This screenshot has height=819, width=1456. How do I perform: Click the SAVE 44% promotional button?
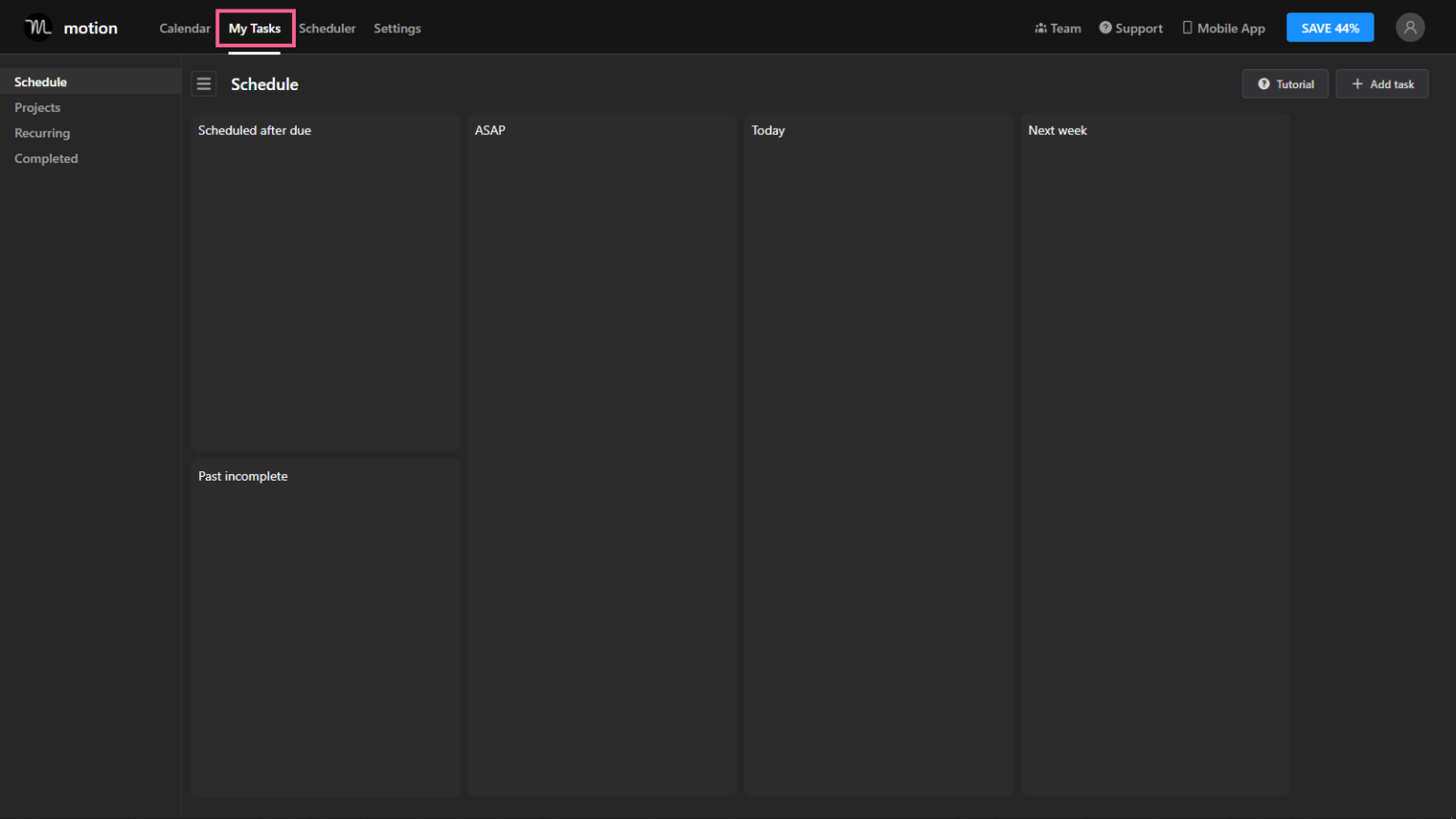pos(1330,27)
